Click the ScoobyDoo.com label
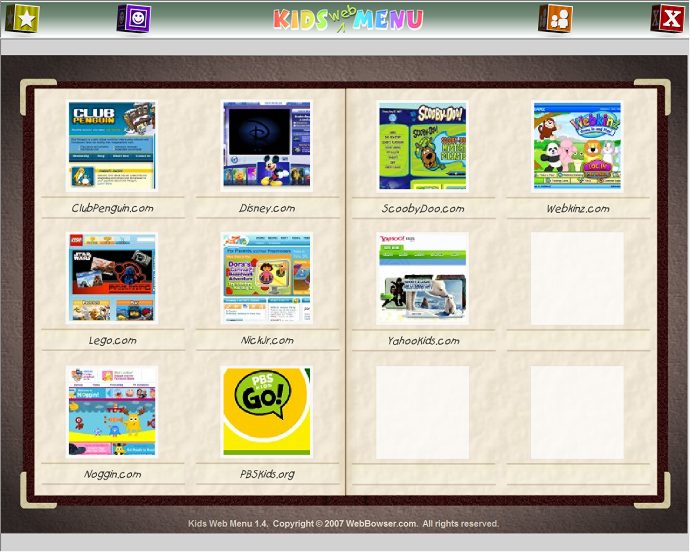 (423, 208)
